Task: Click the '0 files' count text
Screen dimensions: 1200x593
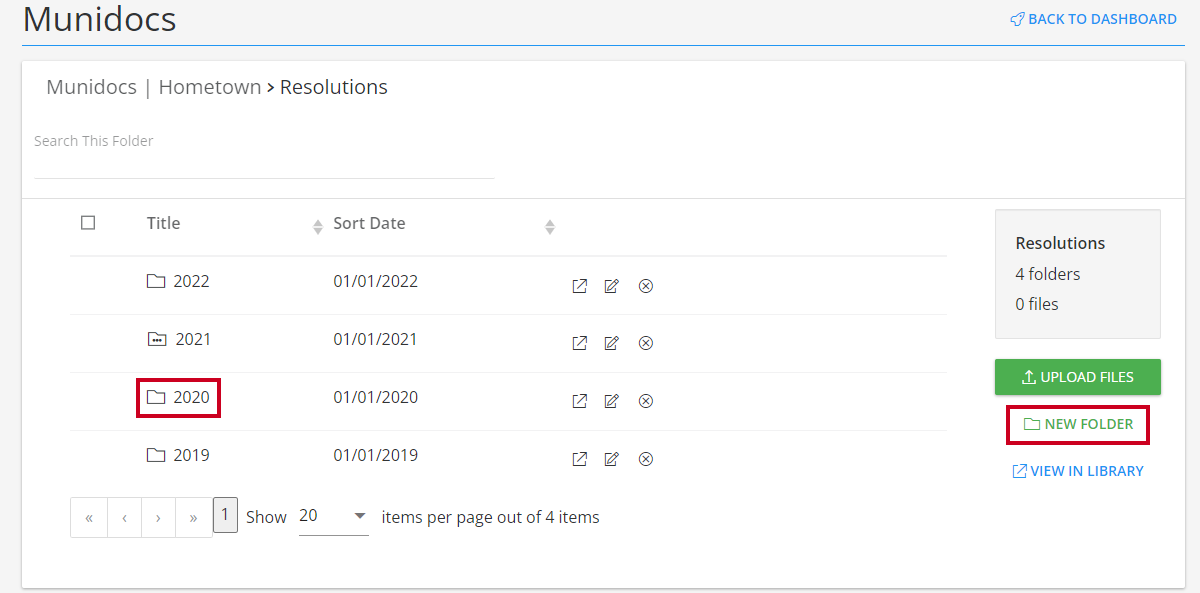Action: pyautogui.click(x=1037, y=304)
